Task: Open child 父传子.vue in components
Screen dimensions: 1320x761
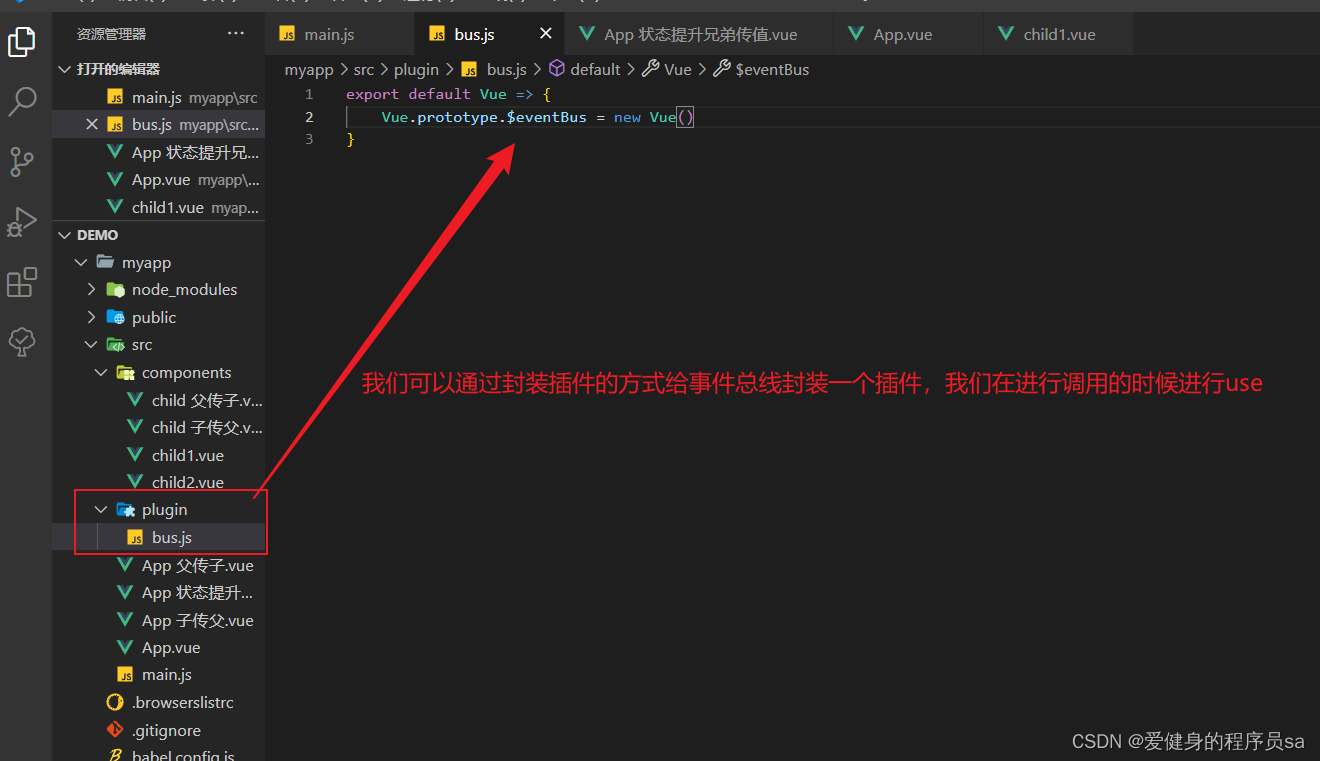Action: tap(158, 400)
